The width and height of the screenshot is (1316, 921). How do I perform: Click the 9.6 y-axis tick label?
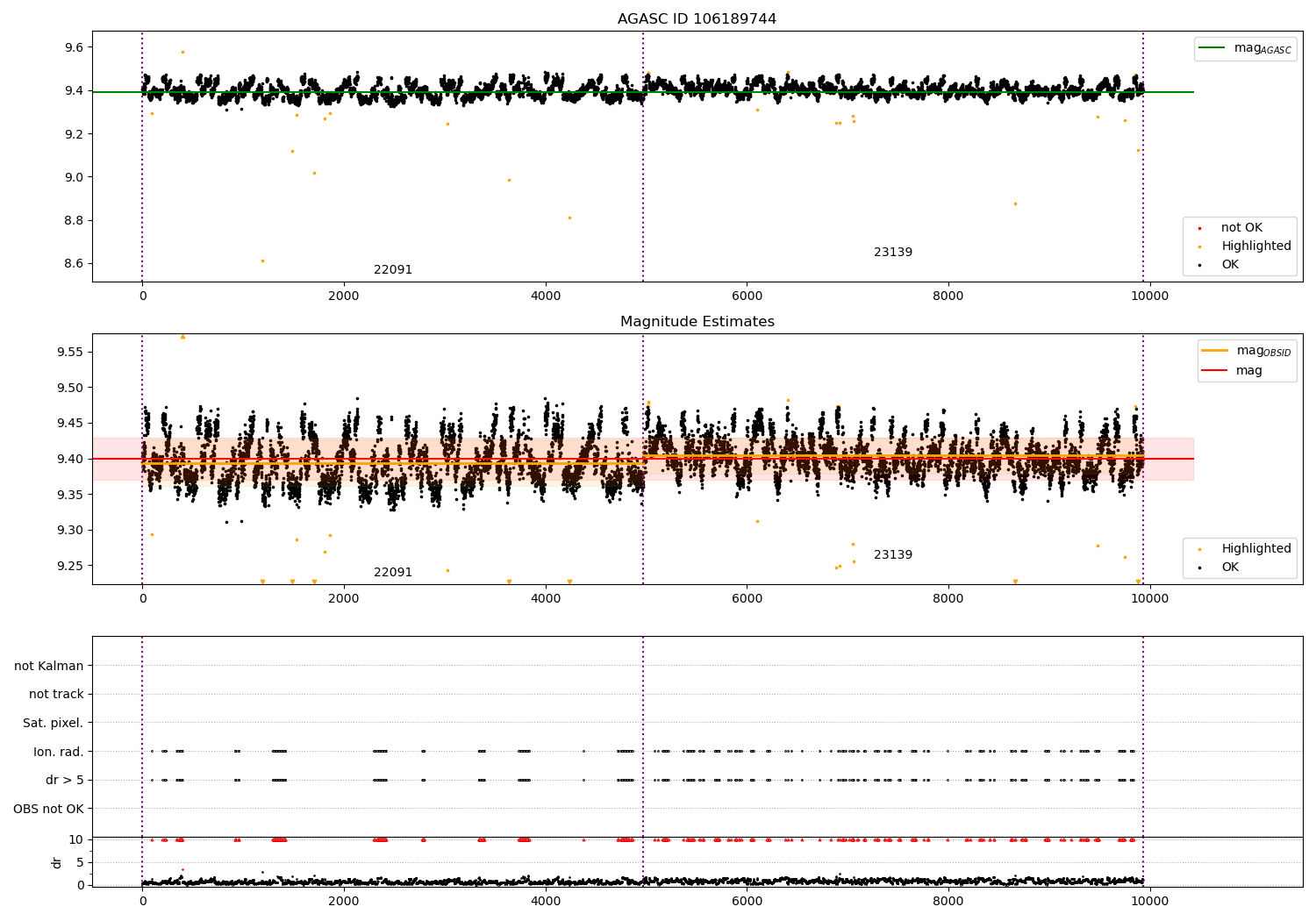coord(74,47)
